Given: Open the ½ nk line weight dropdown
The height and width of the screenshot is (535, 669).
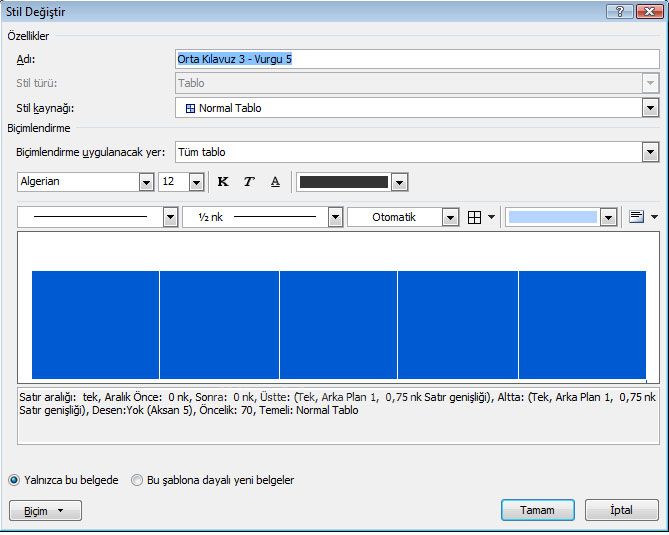Looking at the screenshot, I should 335,218.
